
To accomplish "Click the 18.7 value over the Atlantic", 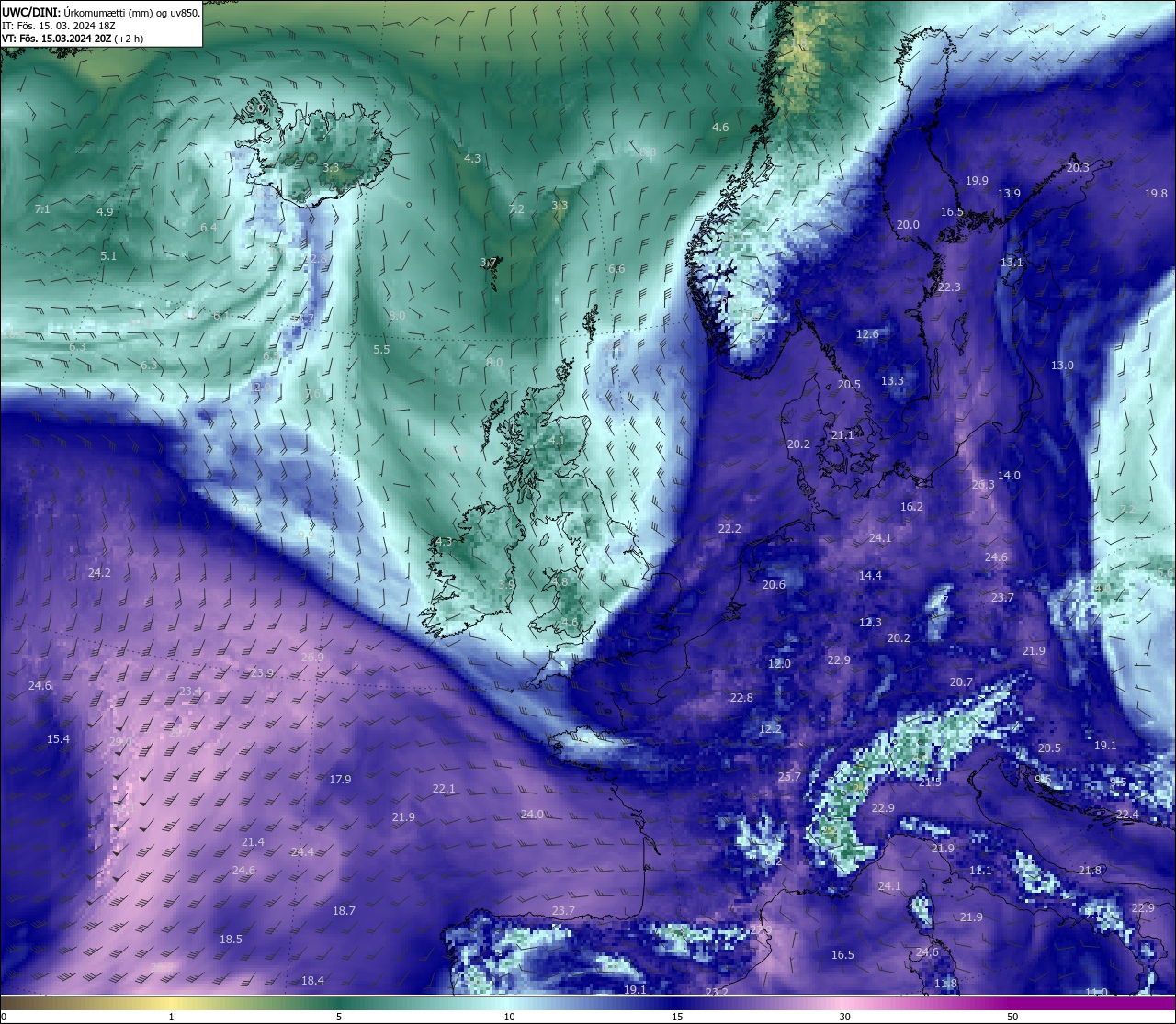I will coord(344,910).
